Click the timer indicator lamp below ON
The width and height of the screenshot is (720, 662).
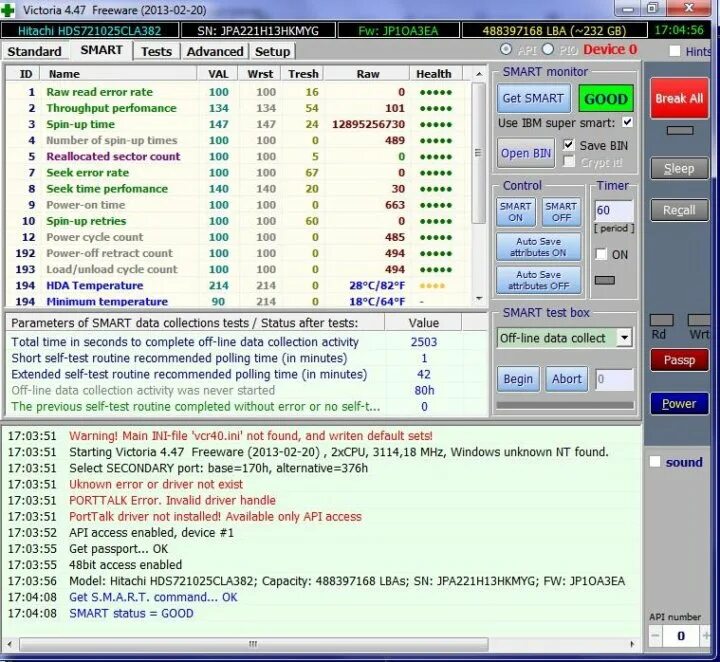[604, 280]
